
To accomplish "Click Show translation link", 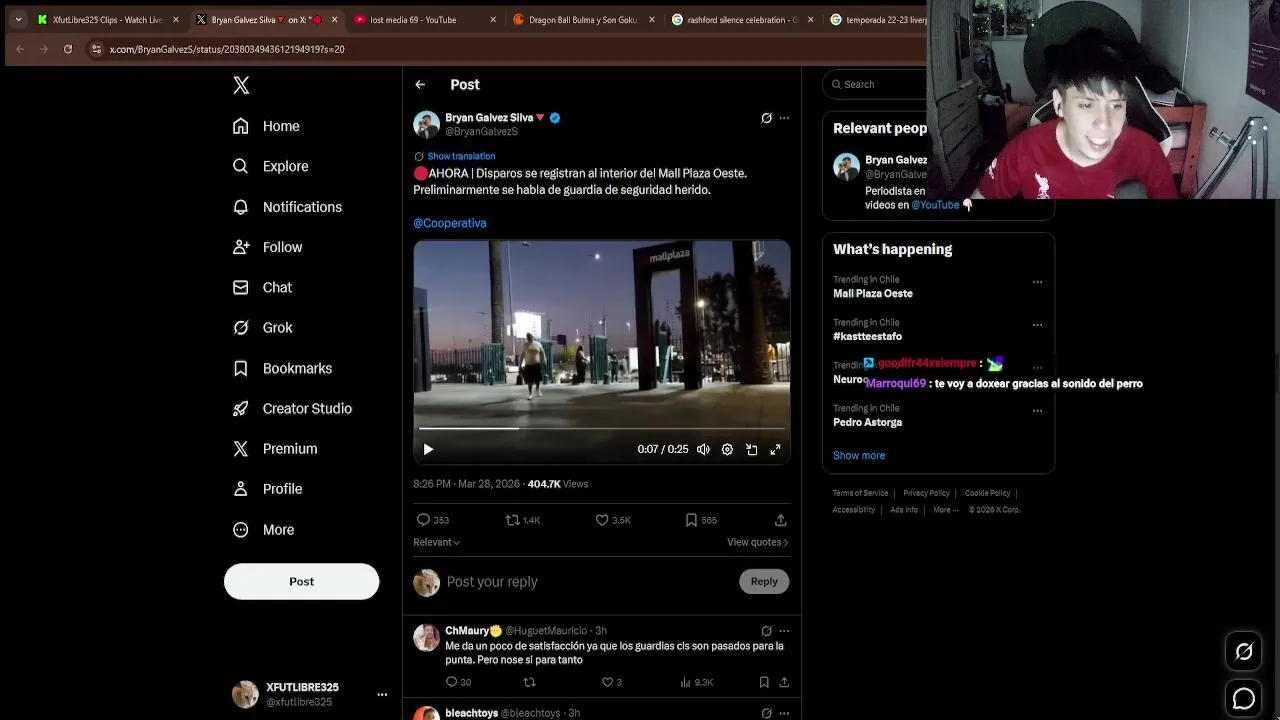I will click(x=461, y=156).
